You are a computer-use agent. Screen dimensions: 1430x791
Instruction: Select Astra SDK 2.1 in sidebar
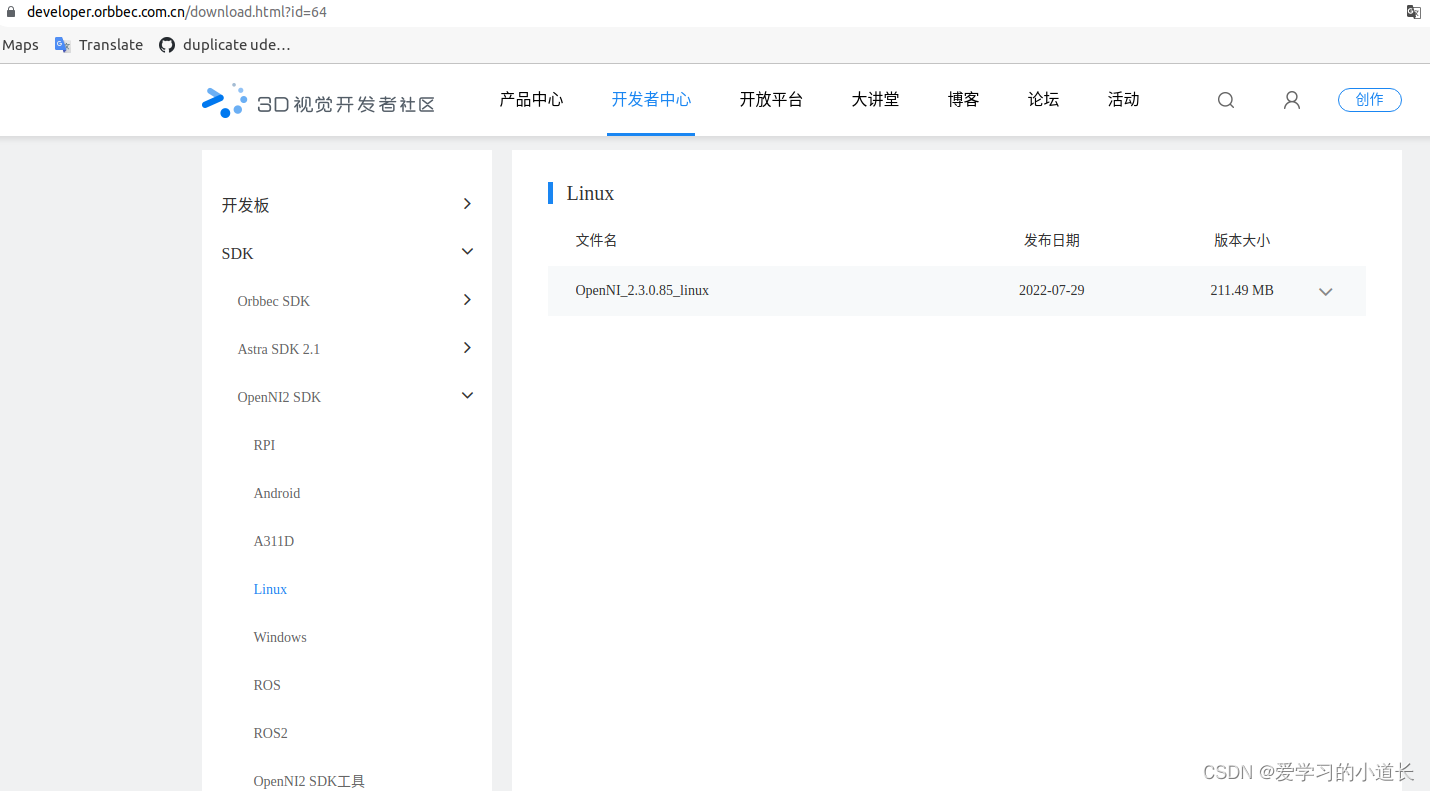[278, 349]
